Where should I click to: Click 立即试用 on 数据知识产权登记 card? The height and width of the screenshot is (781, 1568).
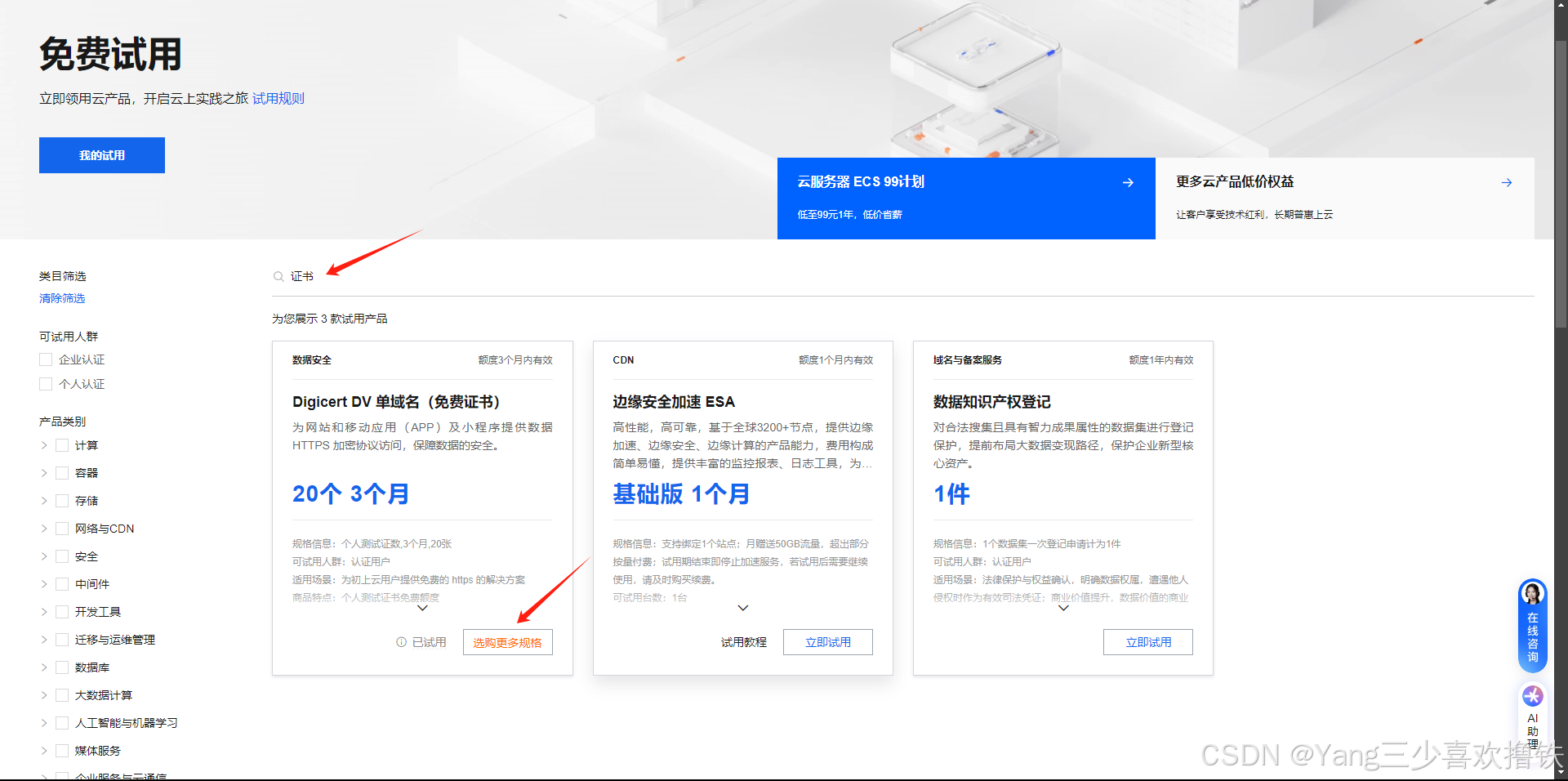coord(1148,642)
